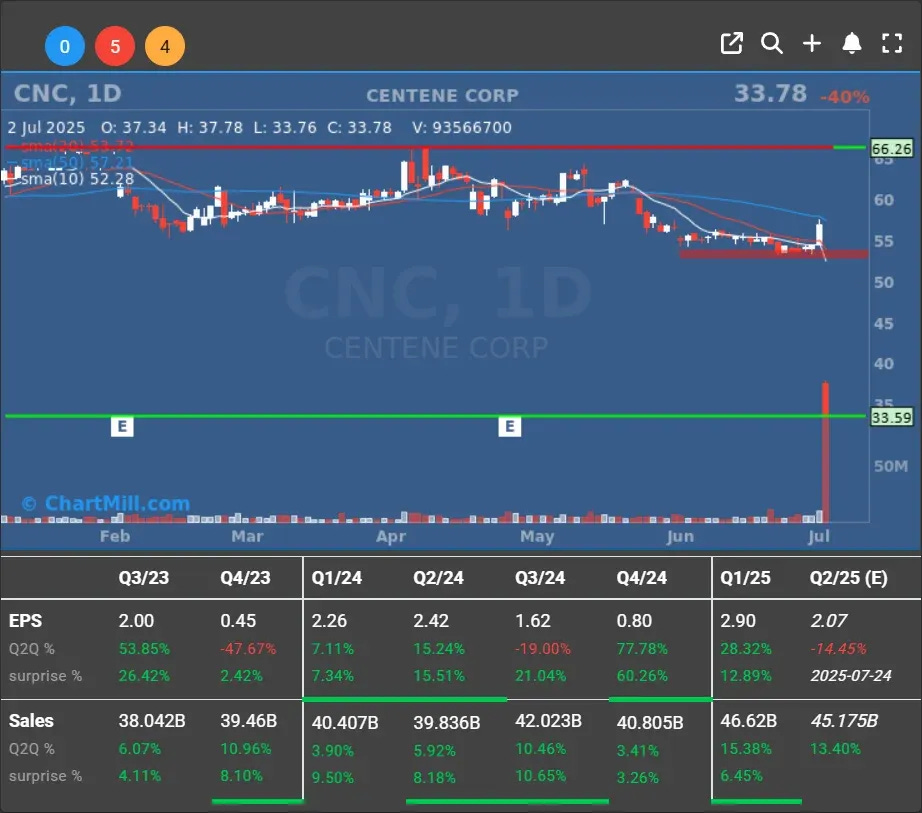This screenshot has width=922, height=813.
Task: Click the magnifier search icon
Action: click(771, 44)
